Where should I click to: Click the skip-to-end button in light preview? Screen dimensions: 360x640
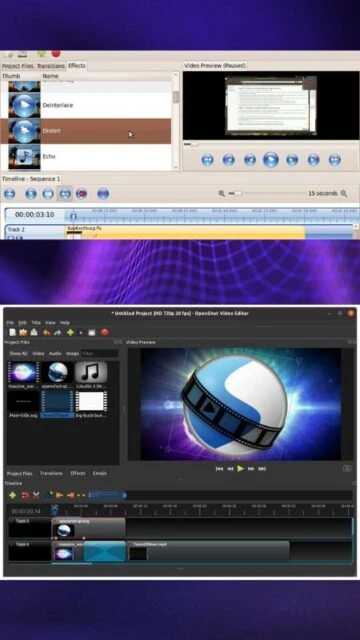pyautogui.click(x=335, y=160)
